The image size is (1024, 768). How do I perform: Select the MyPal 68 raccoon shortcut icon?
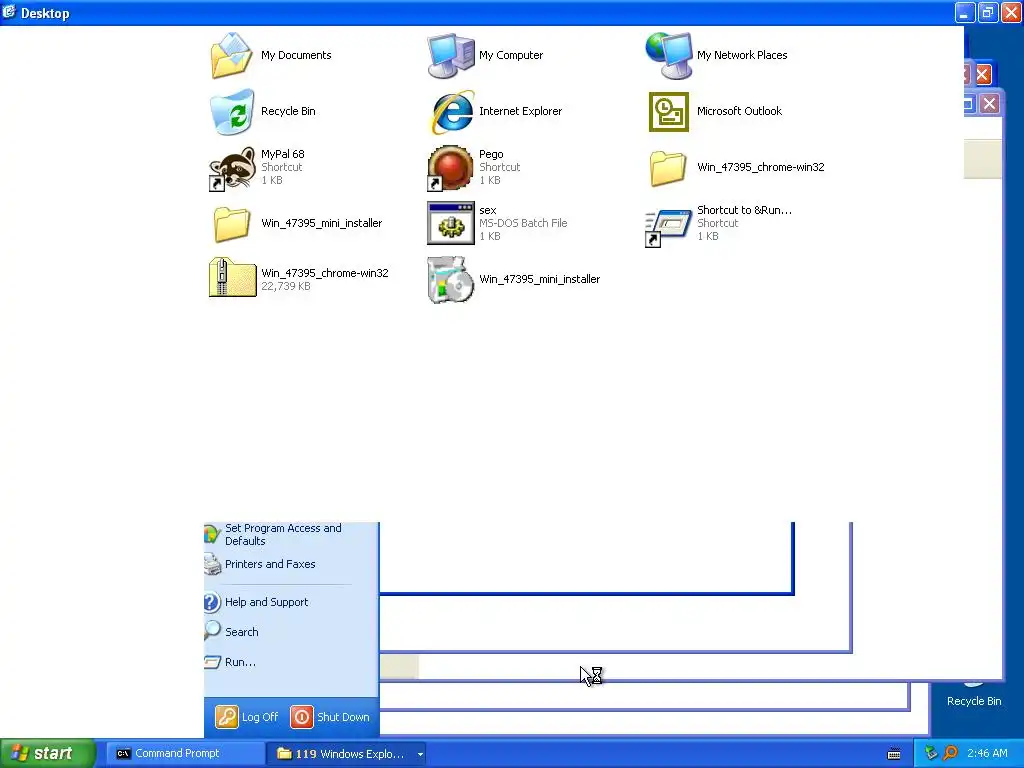232,168
